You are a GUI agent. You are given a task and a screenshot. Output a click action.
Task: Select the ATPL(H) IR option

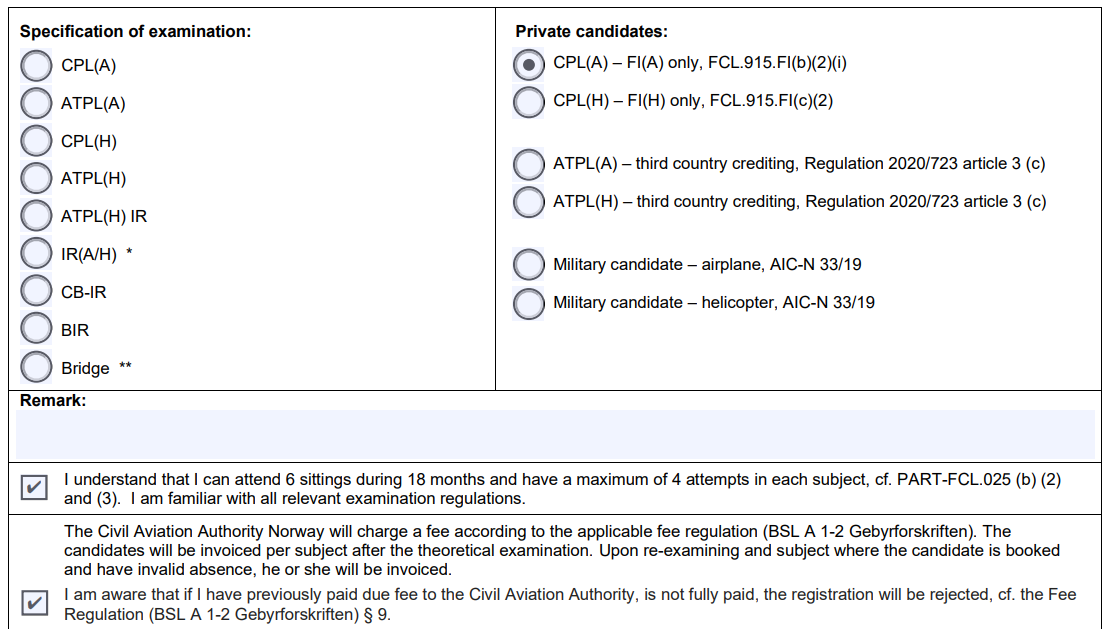click(x=36, y=216)
